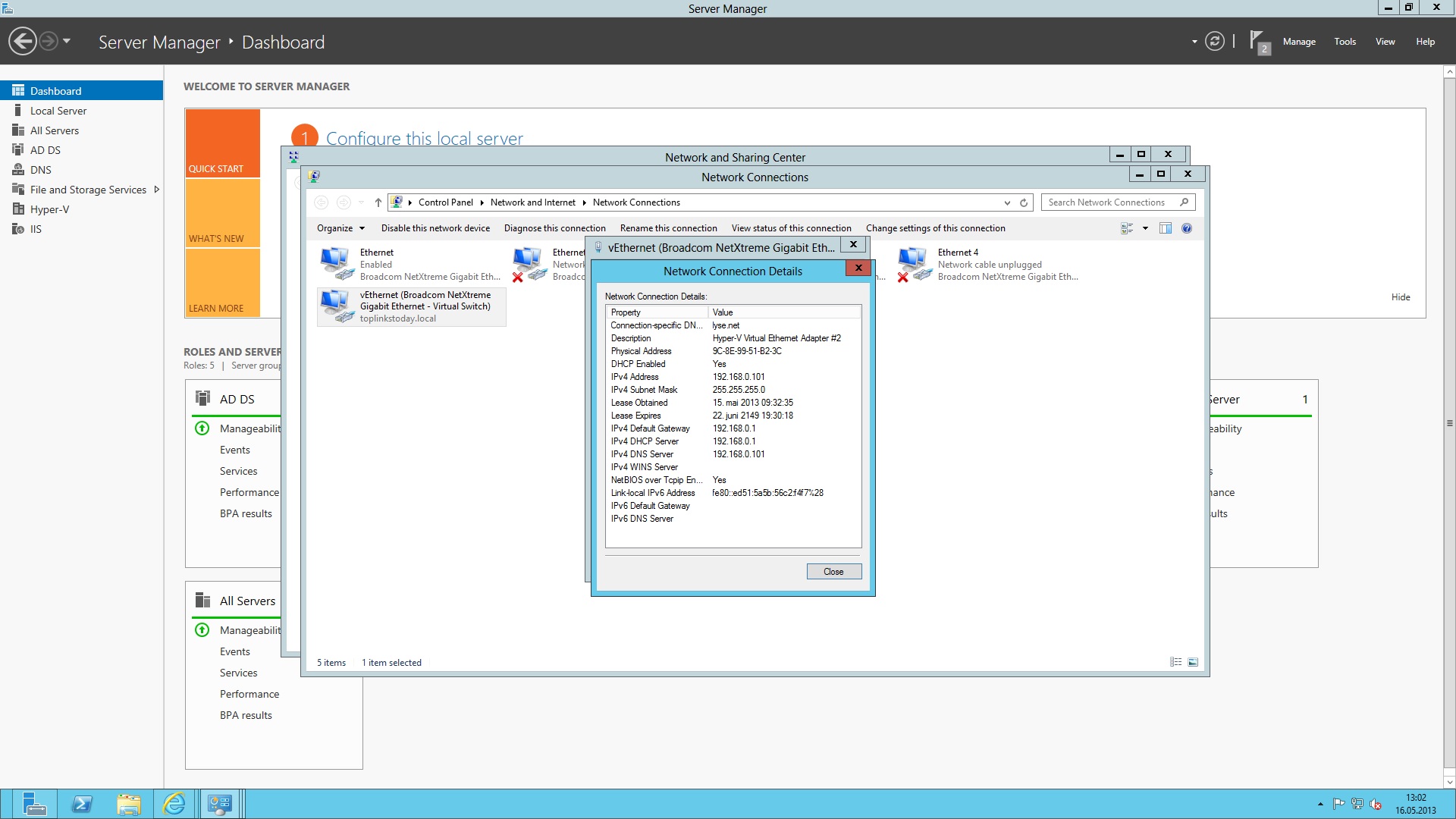Image resolution: width=1456 pixels, height=819 pixels.
Task: Select All Servers in the sidebar
Action: [81, 130]
